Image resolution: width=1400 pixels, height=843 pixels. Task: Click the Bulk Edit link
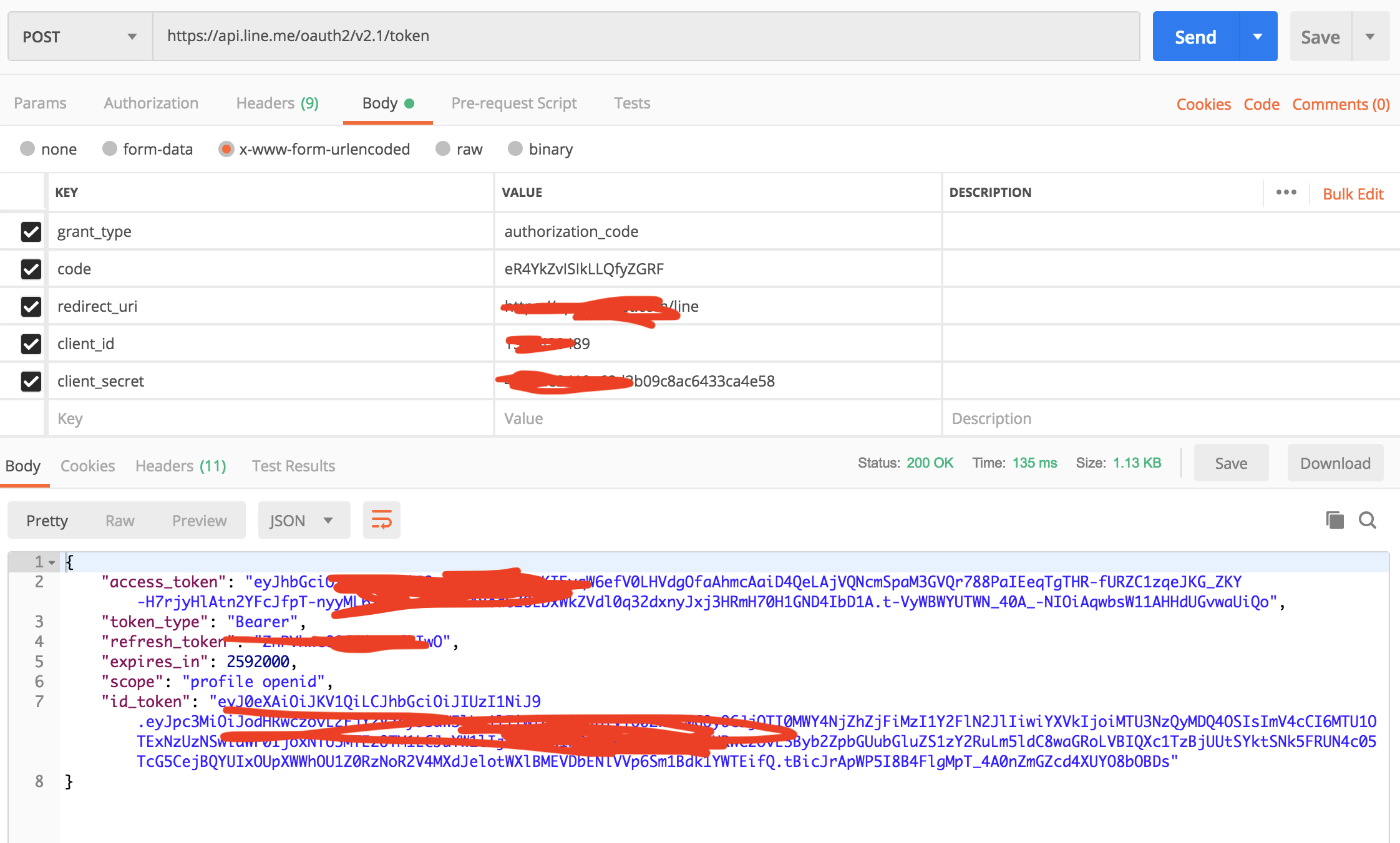point(1353,194)
